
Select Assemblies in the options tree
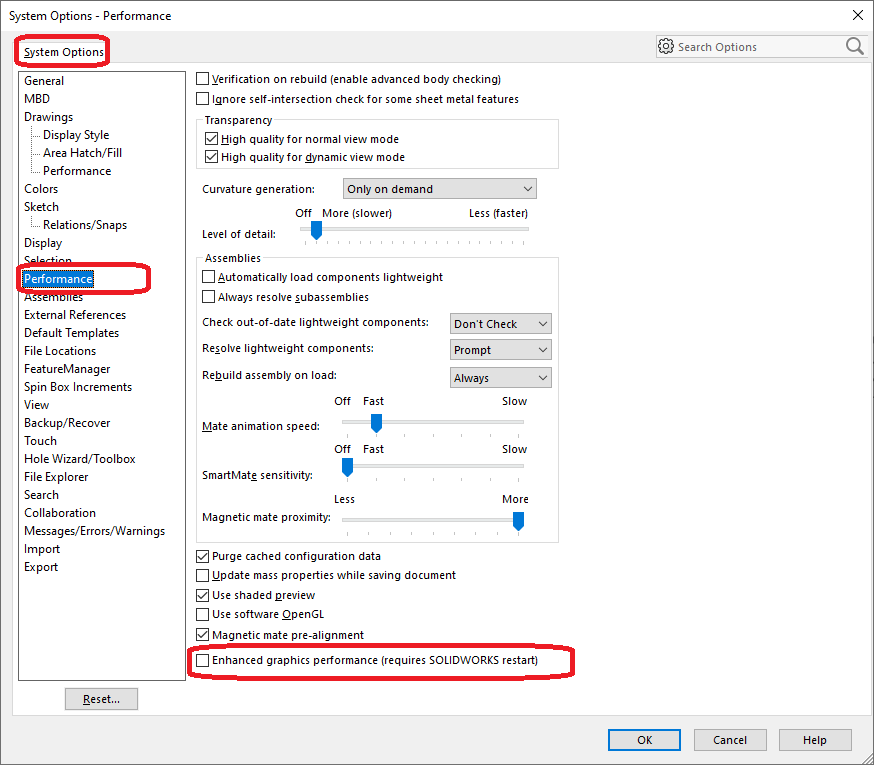pos(54,297)
